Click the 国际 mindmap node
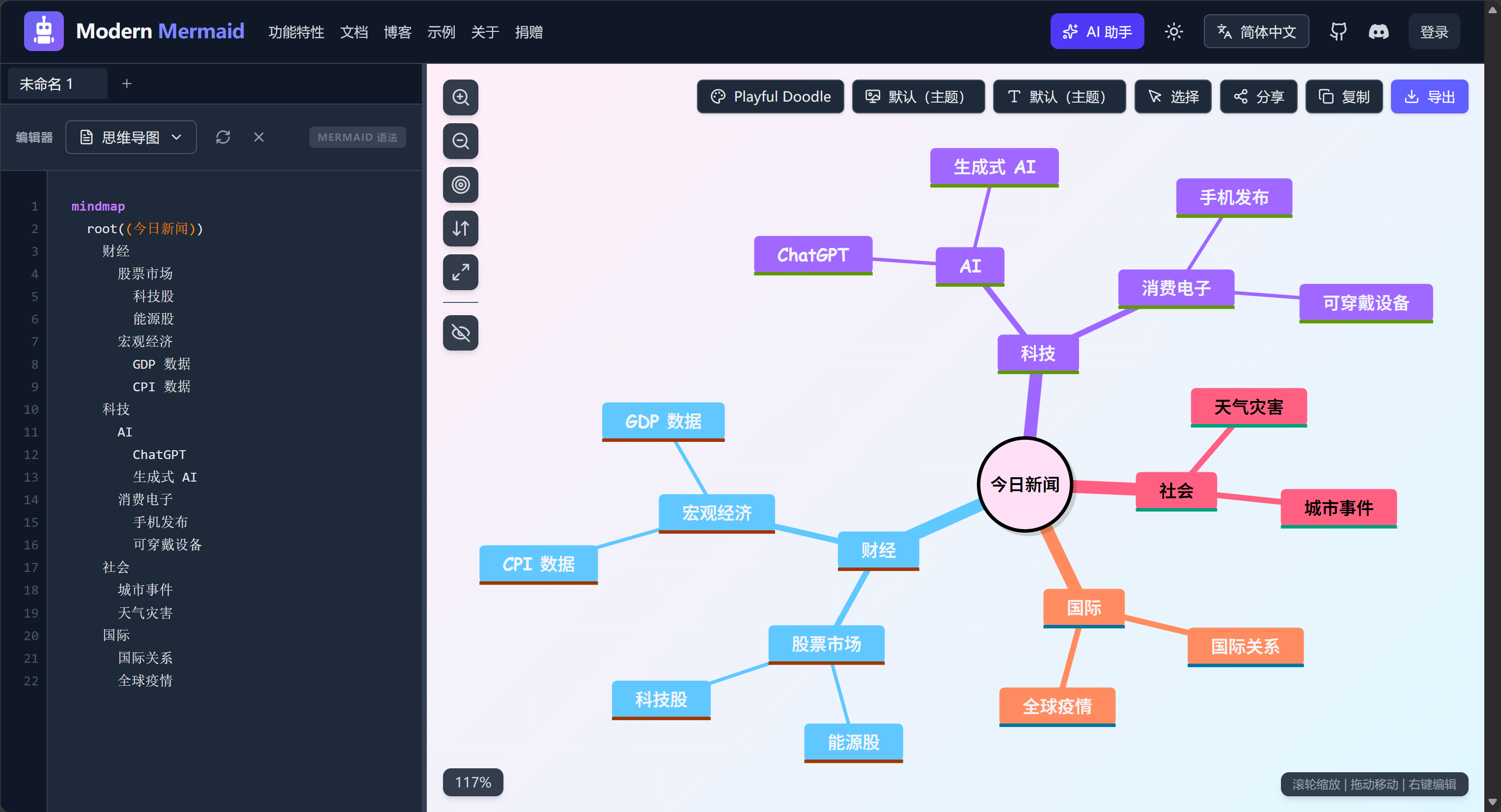 [1084, 608]
